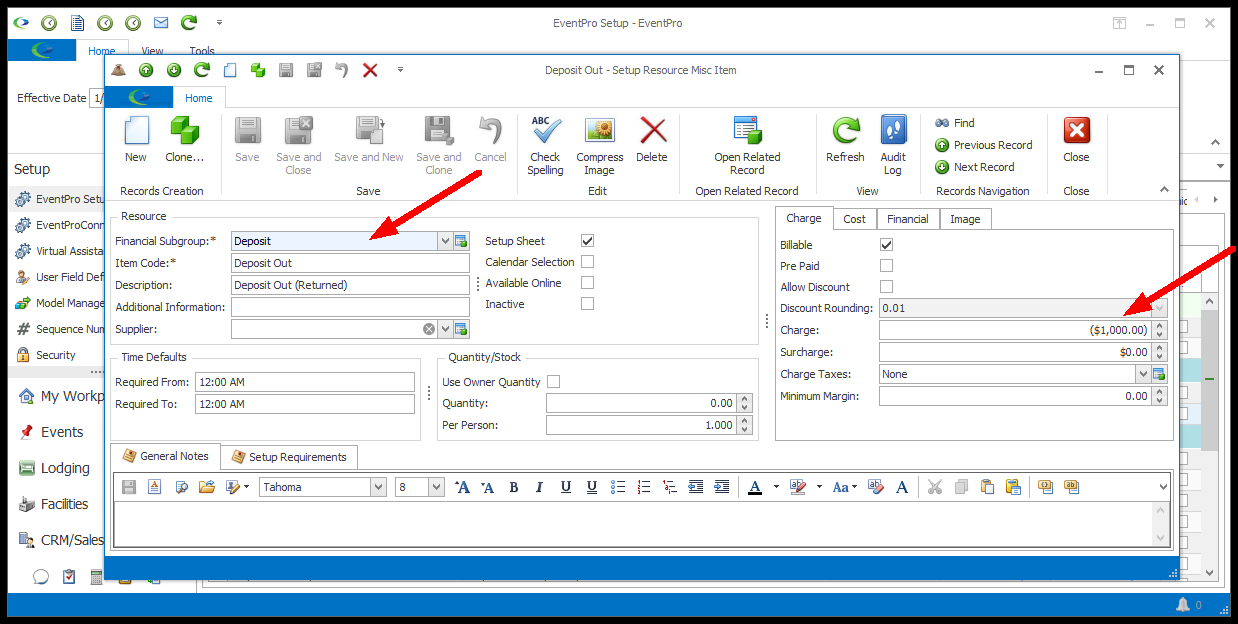Apply italic formatting in the notes editor
This screenshot has width=1238, height=624.
coord(540,487)
